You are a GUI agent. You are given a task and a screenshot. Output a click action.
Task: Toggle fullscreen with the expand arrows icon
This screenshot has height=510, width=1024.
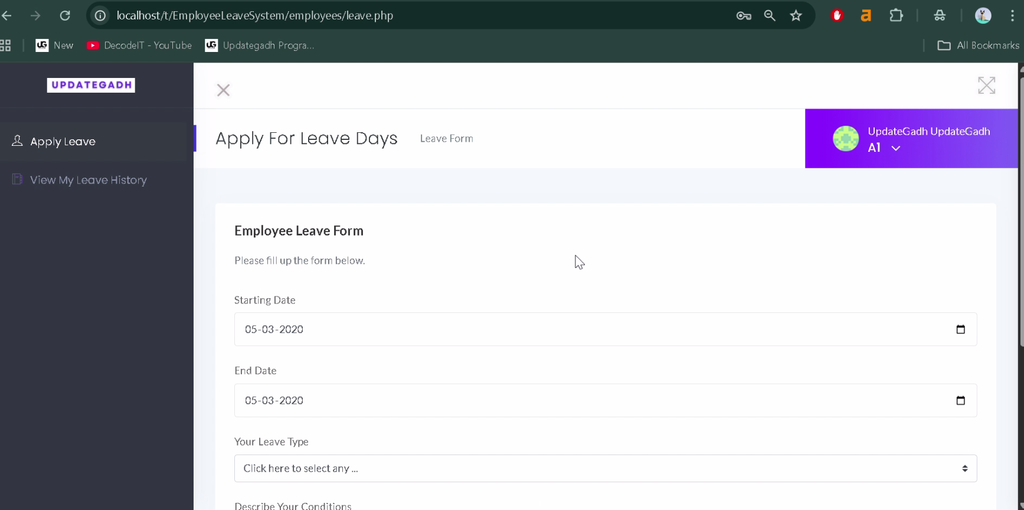click(x=986, y=85)
